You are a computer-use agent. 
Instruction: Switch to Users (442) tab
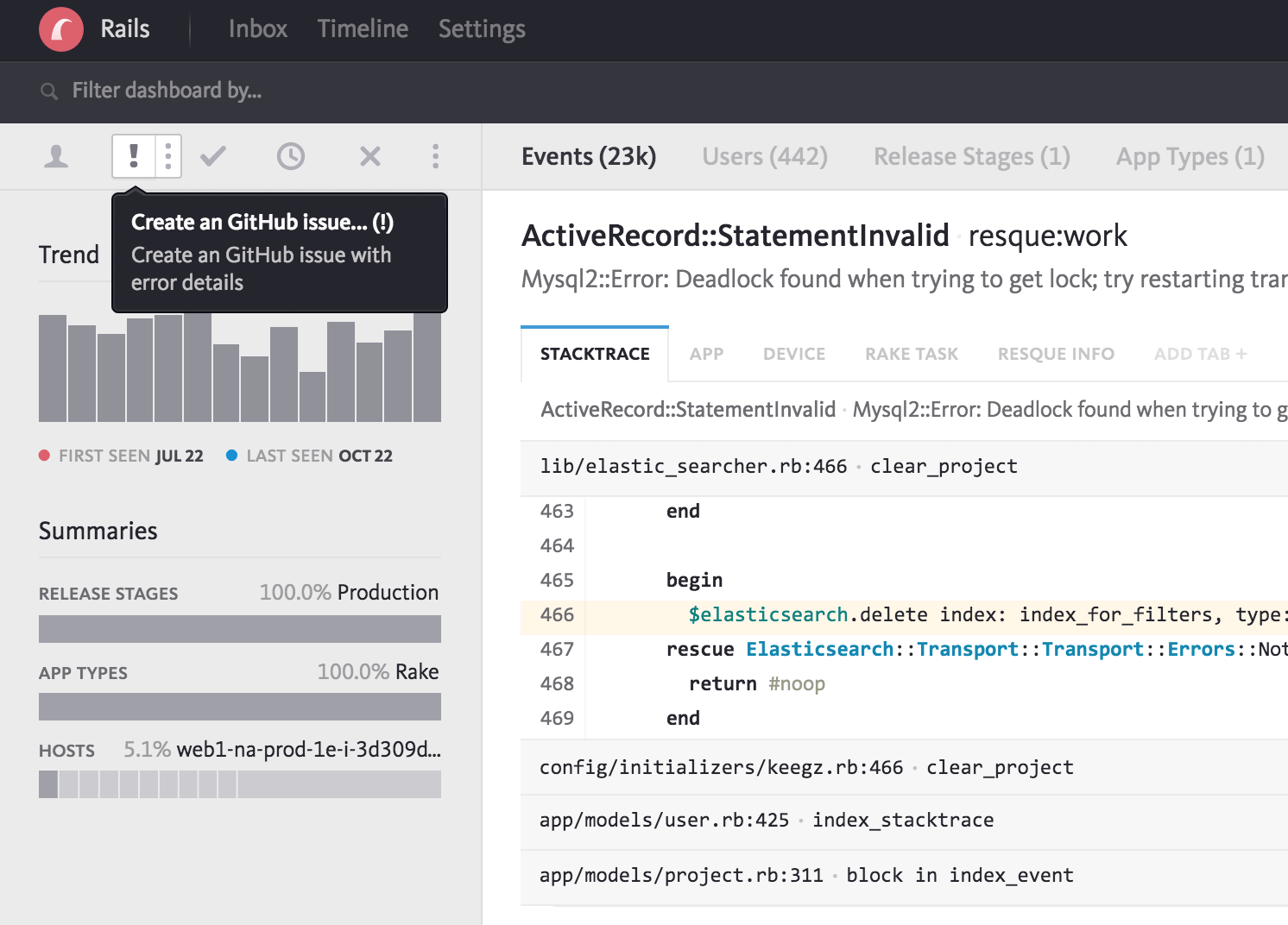(x=765, y=157)
